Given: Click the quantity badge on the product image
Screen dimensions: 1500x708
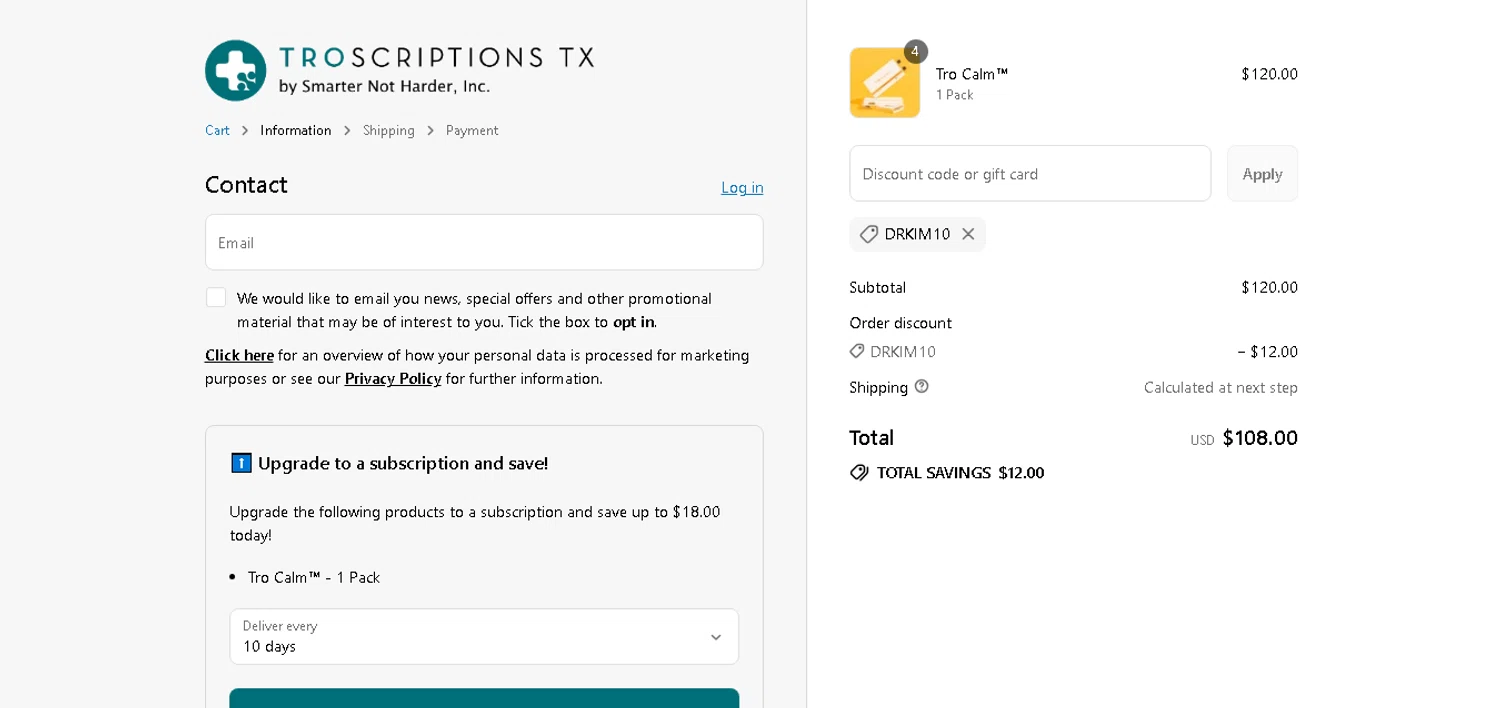Looking at the screenshot, I should point(915,51).
